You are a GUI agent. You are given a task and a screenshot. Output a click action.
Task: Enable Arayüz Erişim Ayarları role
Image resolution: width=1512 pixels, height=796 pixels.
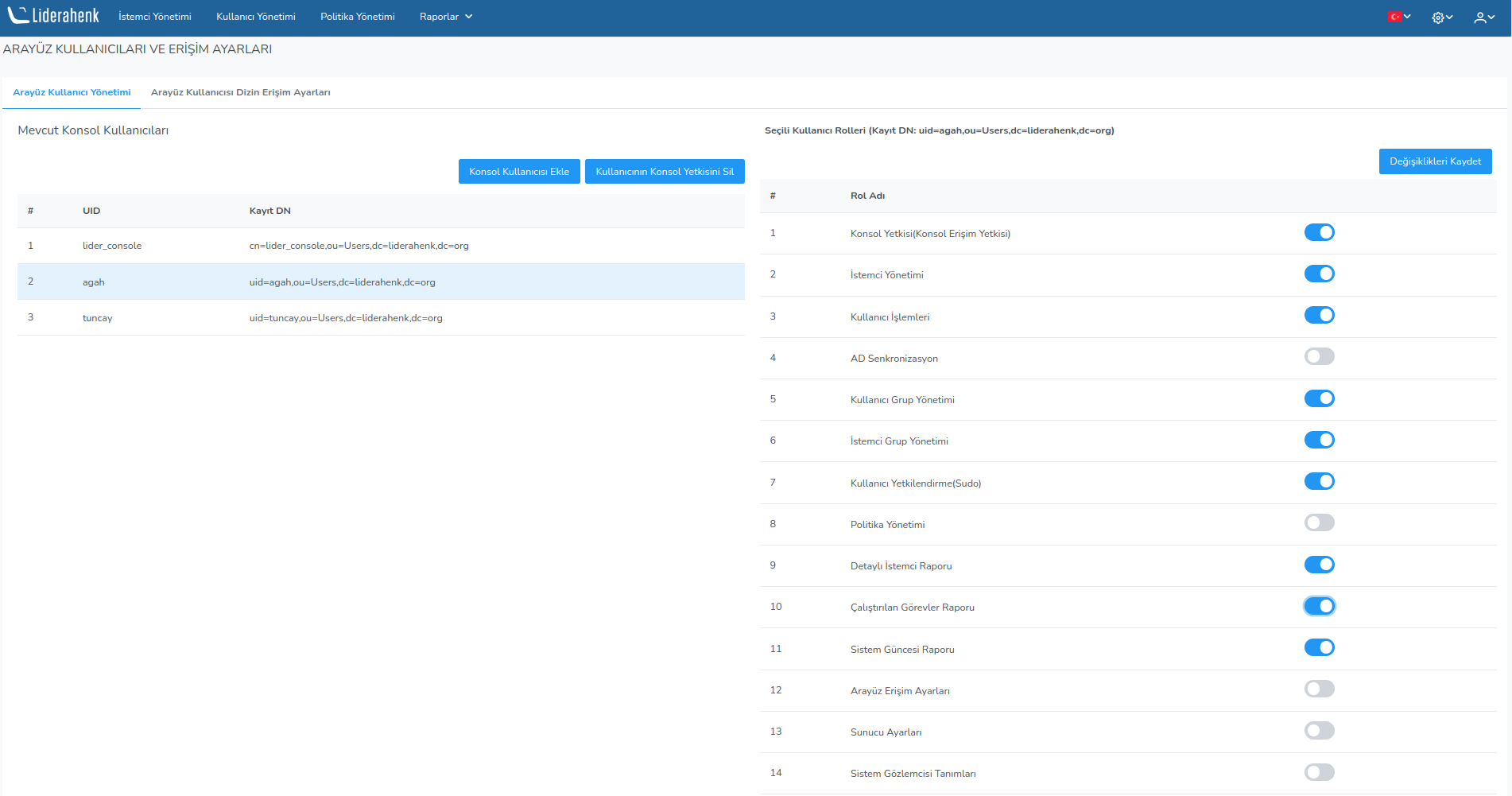1320,689
